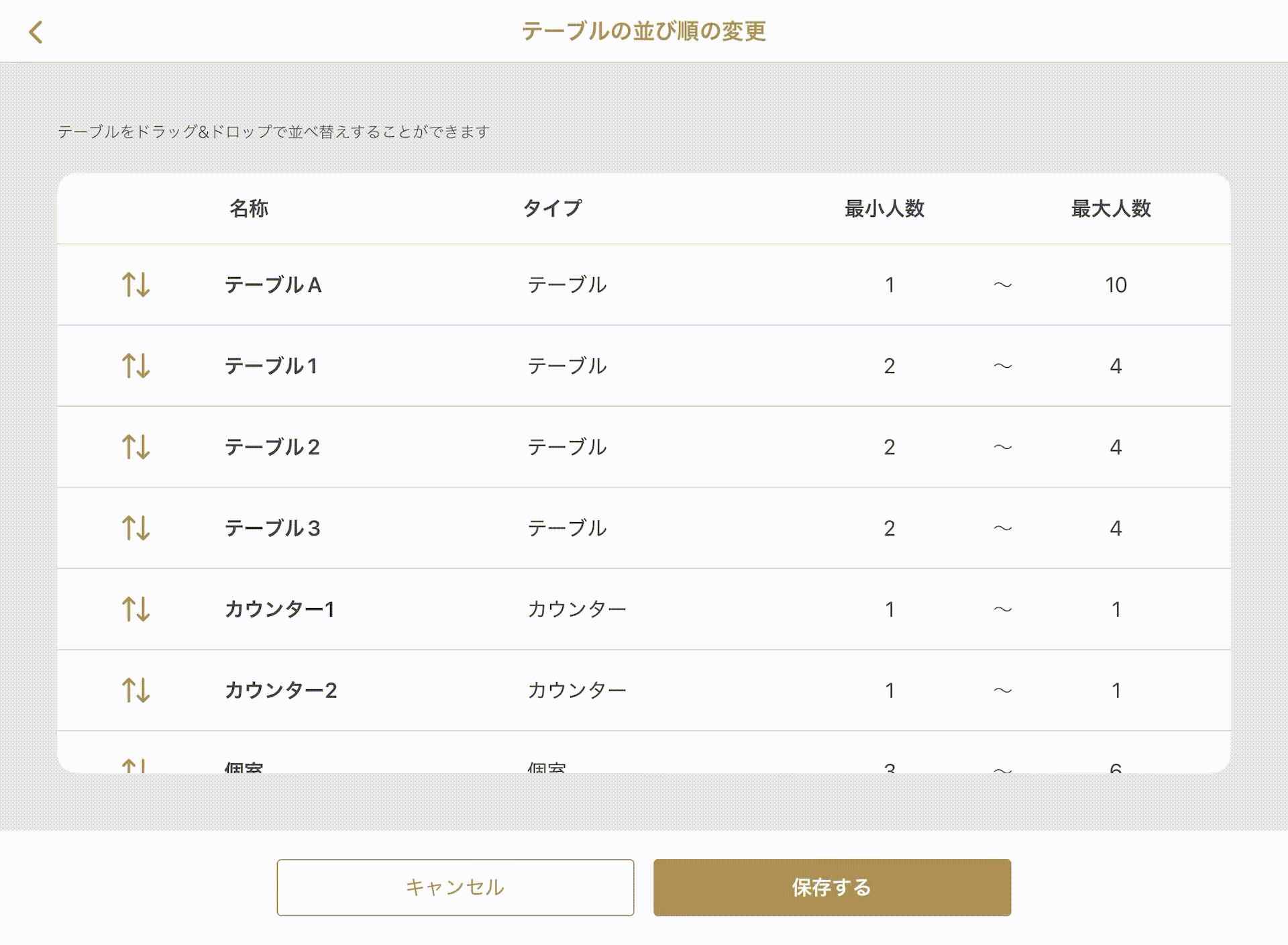Click the drag-and-drop instruction text

pos(274,132)
